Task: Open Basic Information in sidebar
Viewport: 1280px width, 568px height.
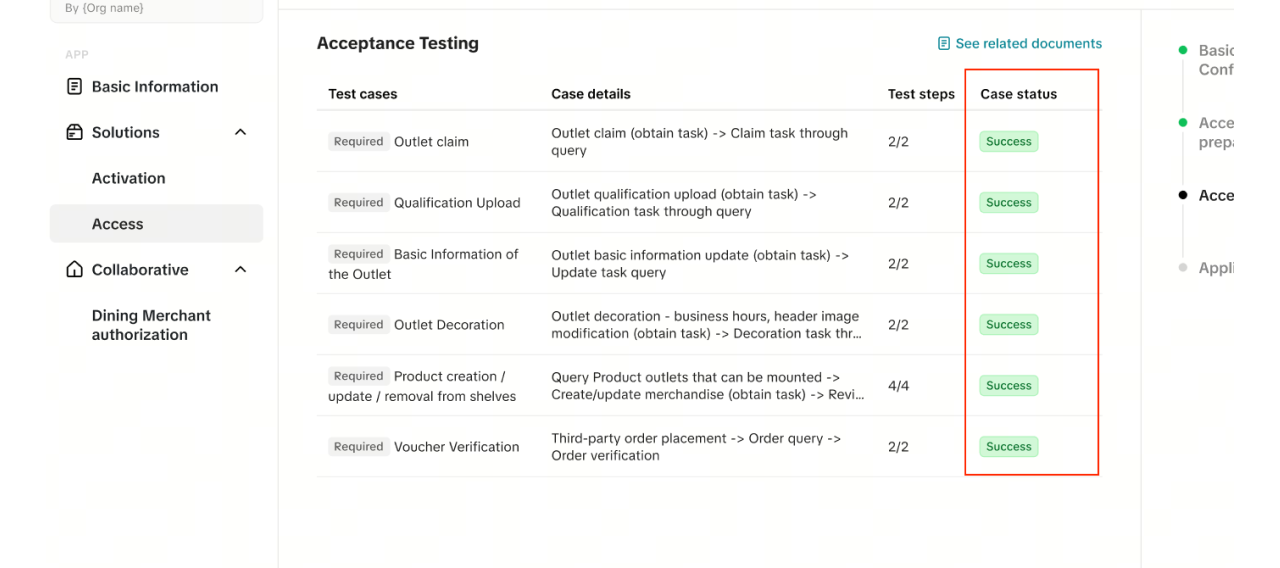Action: click(154, 87)
